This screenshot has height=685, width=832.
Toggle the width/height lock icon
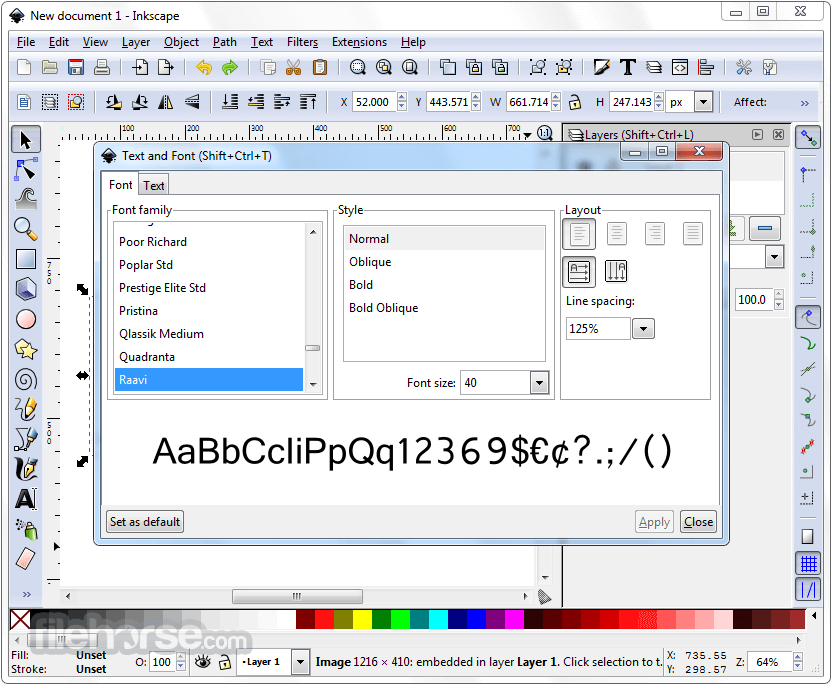[x=575, y=102]
